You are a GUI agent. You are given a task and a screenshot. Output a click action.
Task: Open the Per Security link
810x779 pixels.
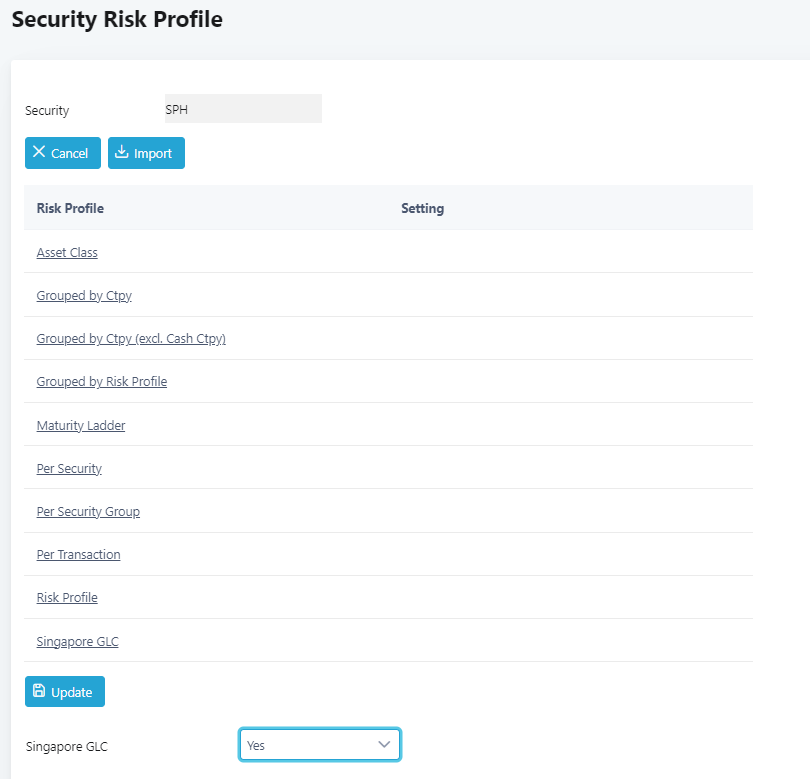(x=69, y=469)
